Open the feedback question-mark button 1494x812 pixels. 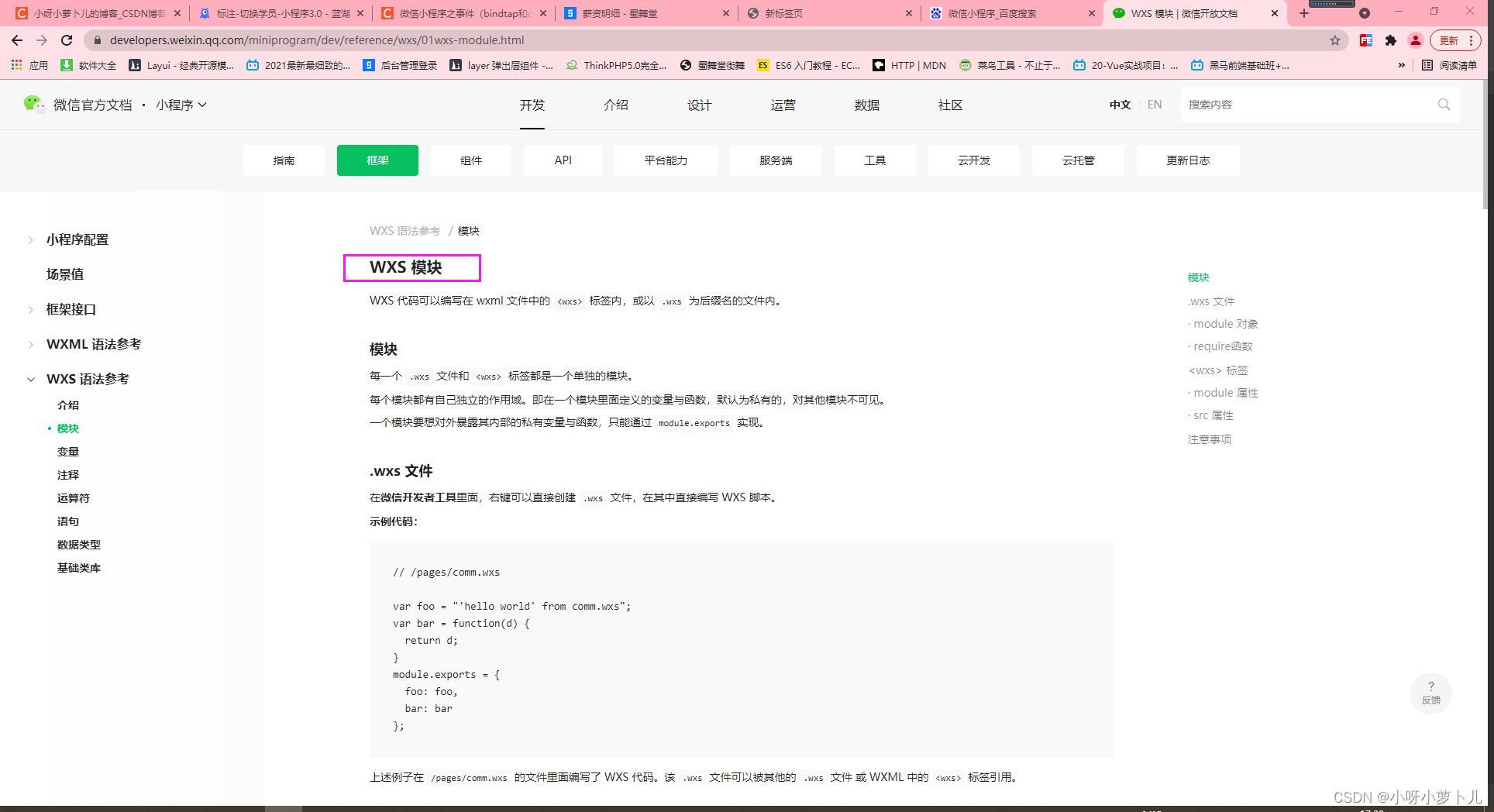tap(1430, 693)
